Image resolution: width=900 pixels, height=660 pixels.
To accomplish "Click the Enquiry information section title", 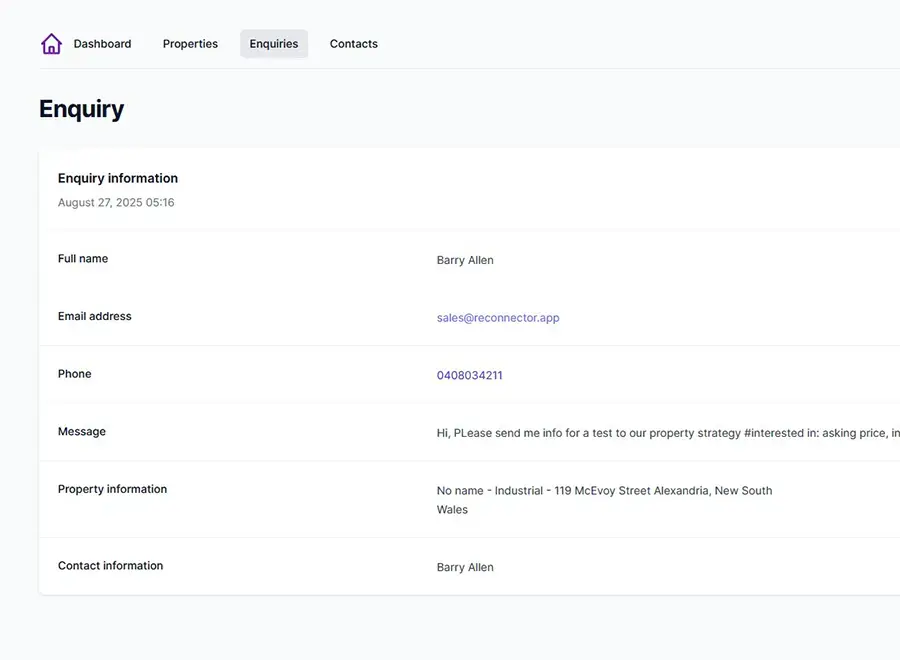I will (118, 178).
